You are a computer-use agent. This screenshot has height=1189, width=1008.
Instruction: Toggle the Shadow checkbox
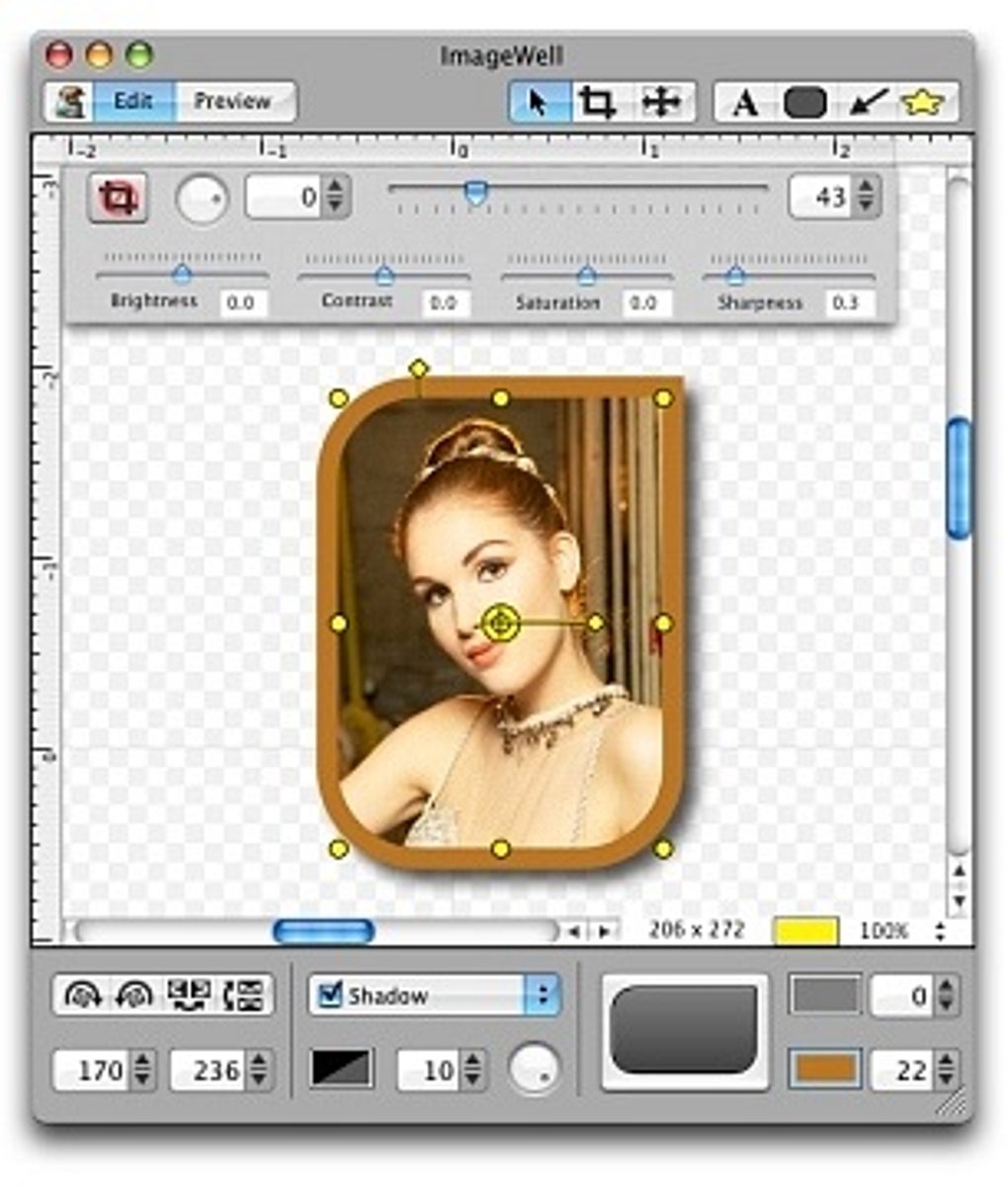tap(330, 994)
